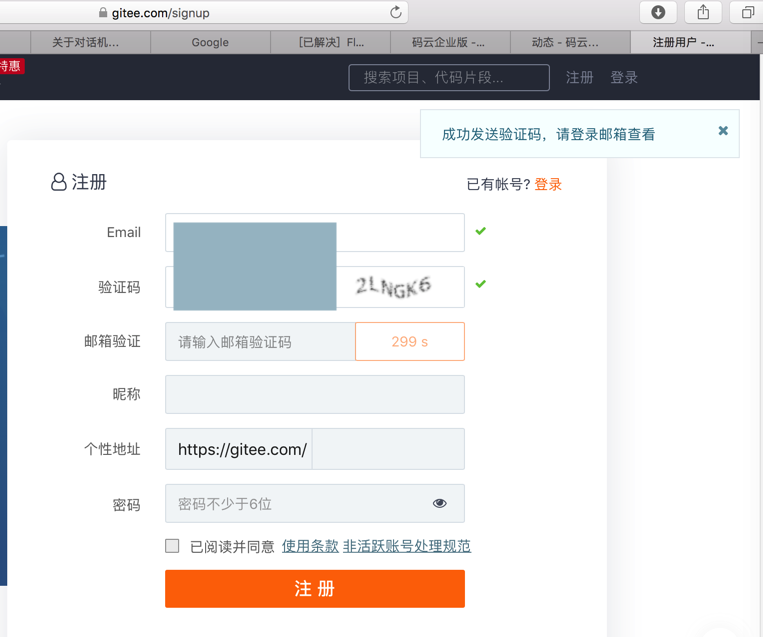Click the 密码 password input field
763x637 pixels.
tap(315, 503)
